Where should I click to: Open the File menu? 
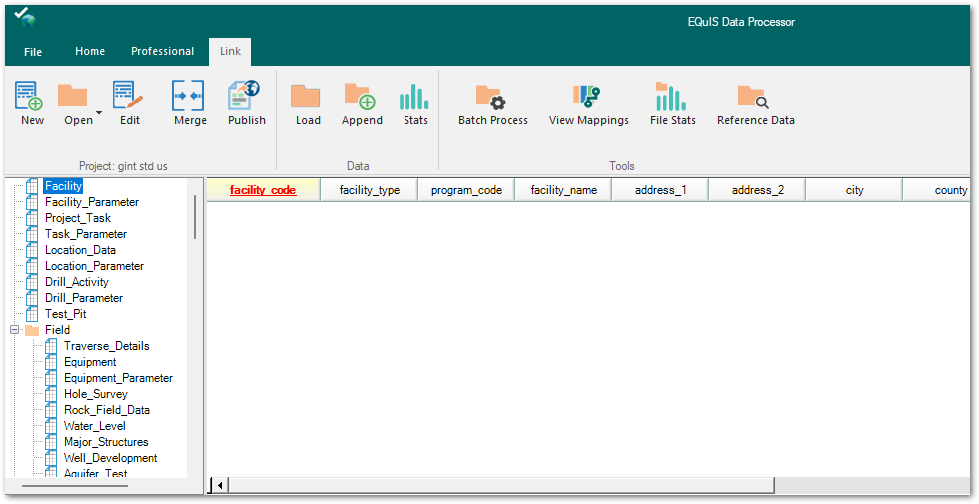tap(33, 52)
